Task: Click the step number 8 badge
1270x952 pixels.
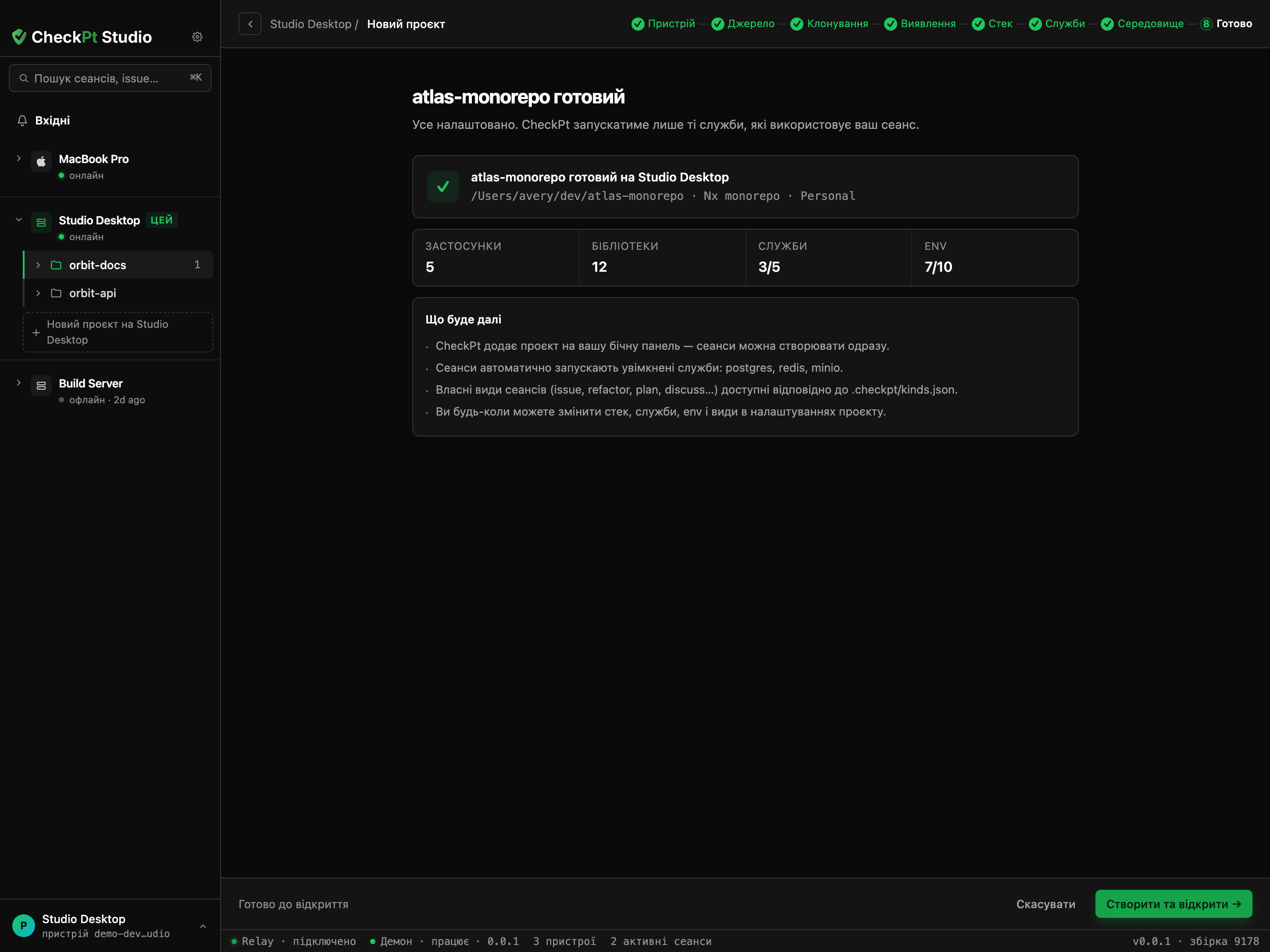Action: click(1206, 24)
